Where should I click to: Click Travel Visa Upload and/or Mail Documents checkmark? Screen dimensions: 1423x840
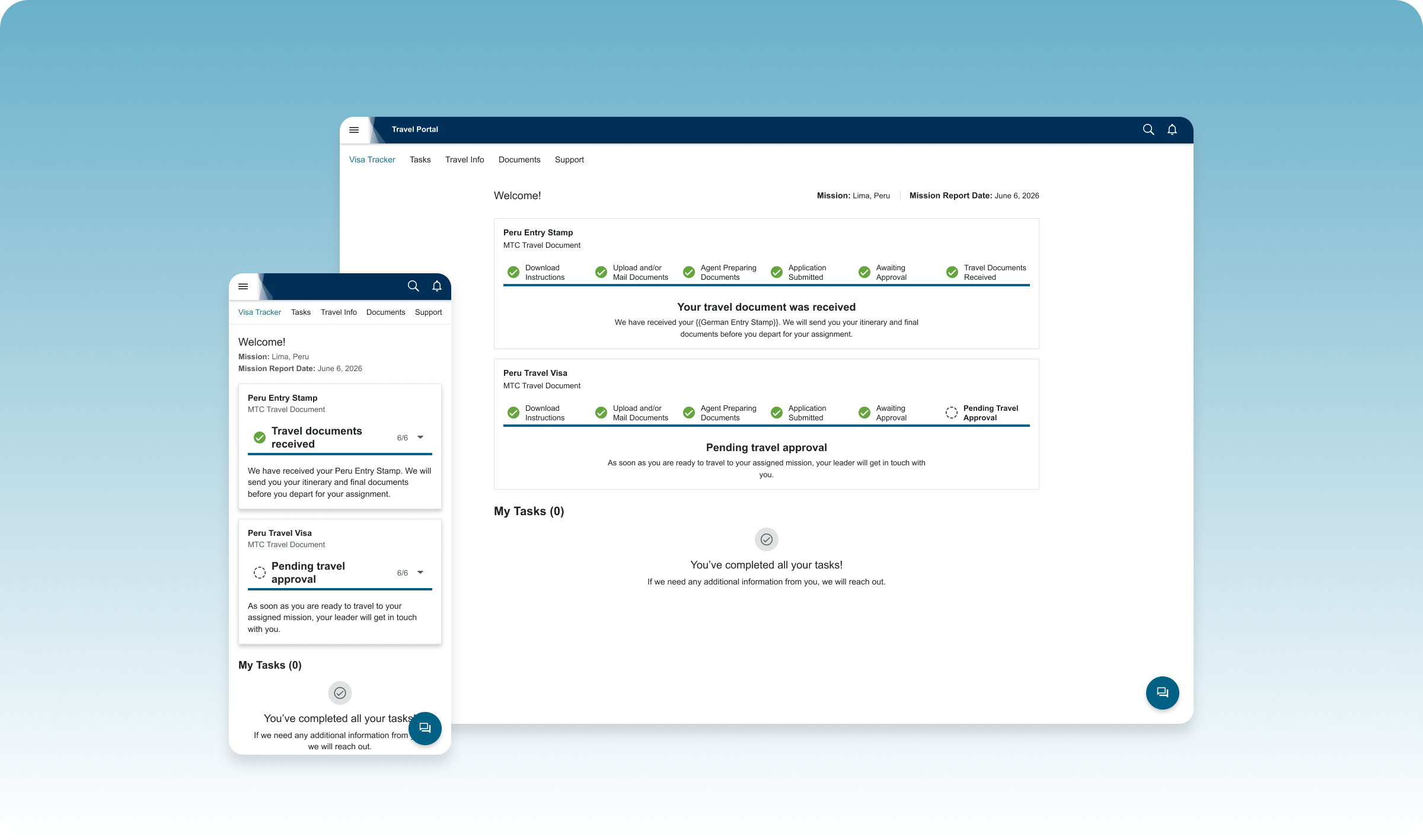click(x=601, y=413)
